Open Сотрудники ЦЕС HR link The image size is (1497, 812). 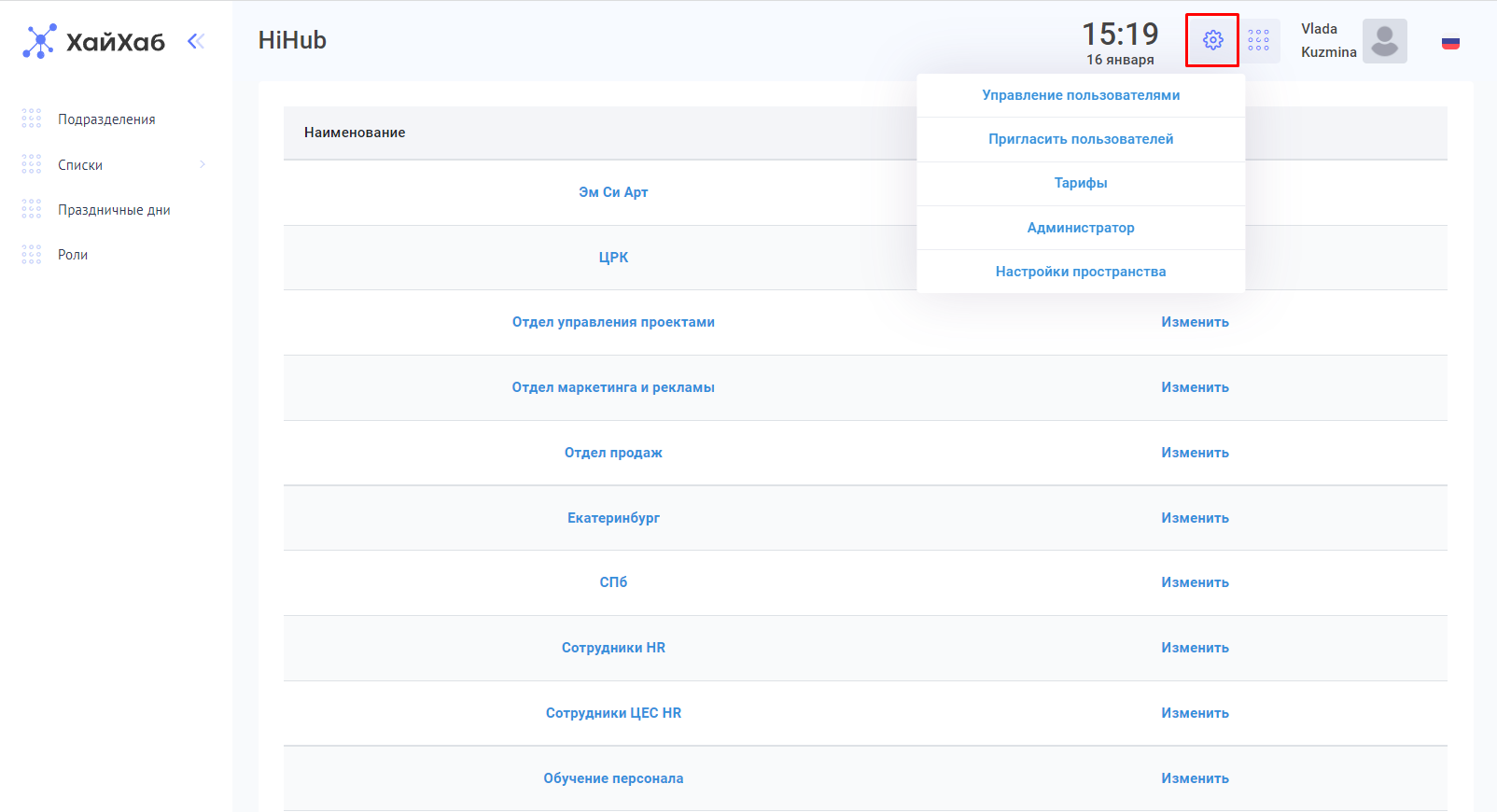click(613, 713)
